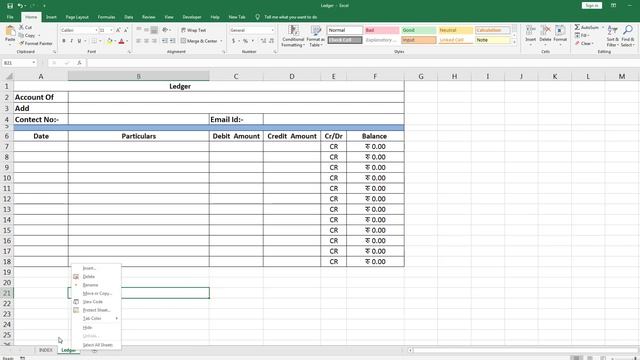The height and width of the screenshot is (360, 640).
Task: Expand the Merge & Center dropdown arrow
Action: tap(221, 41)
